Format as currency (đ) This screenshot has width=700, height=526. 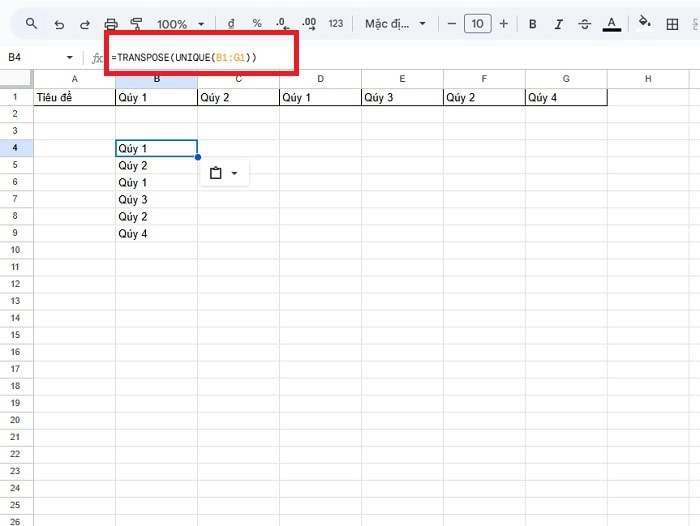point(231,24)
